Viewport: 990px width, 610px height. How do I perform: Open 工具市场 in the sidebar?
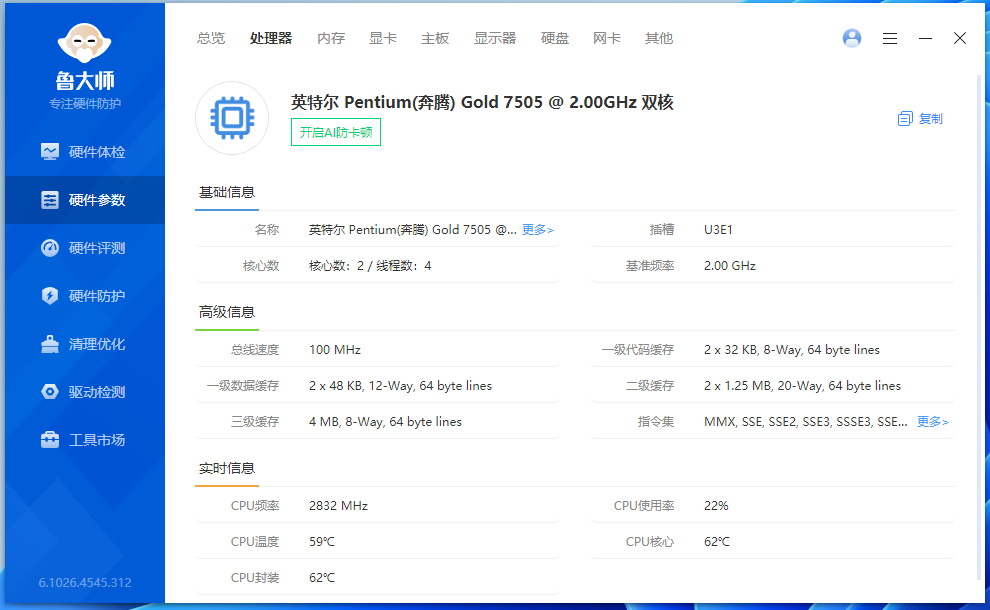[85, 440]
